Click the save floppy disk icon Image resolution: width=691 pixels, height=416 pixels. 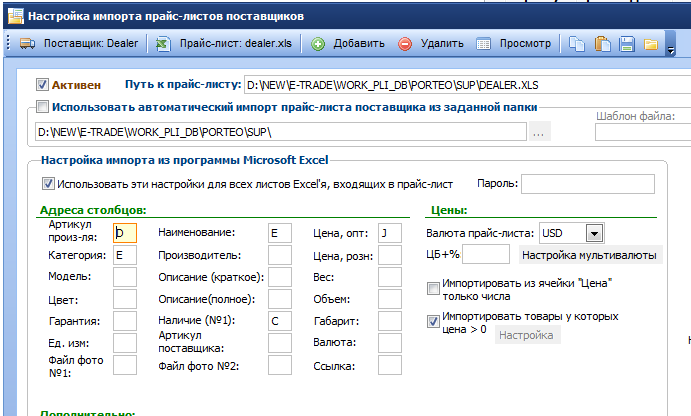626,44
